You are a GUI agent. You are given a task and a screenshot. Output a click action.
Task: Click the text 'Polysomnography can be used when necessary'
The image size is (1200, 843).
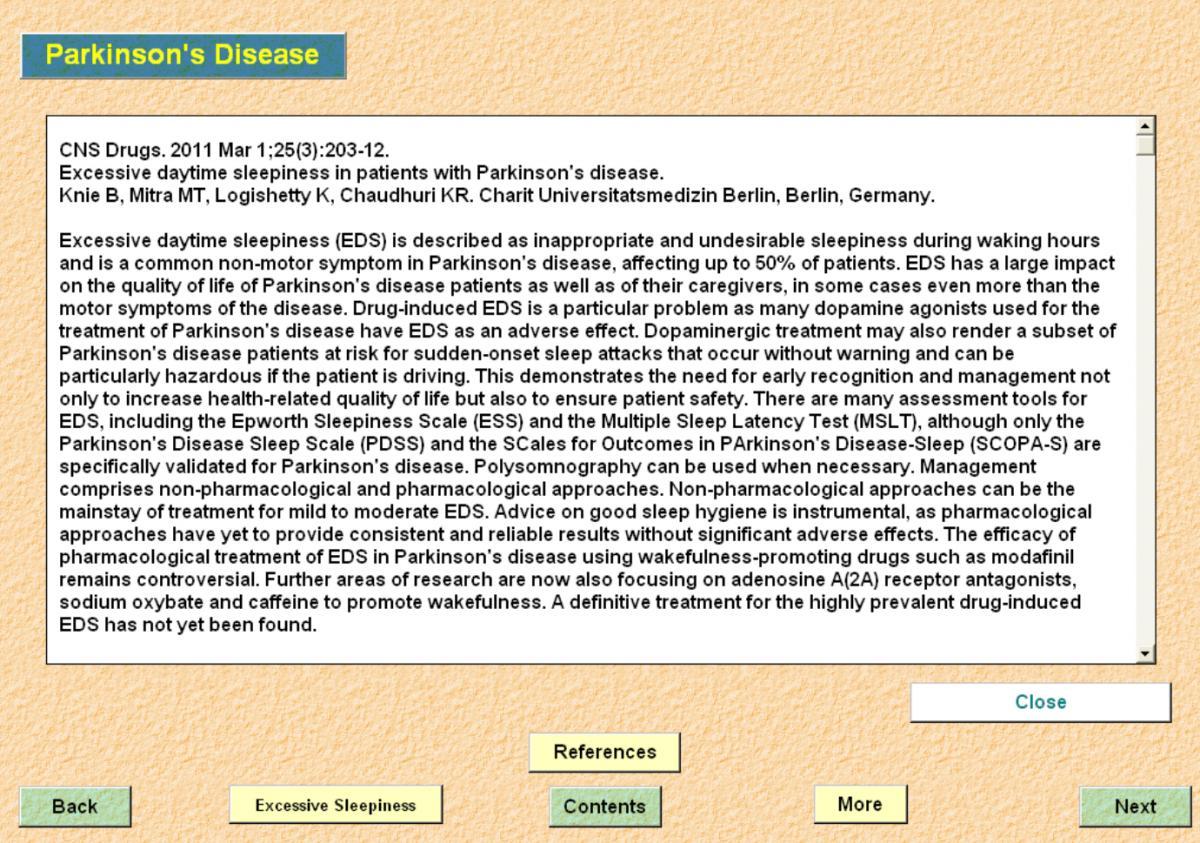[x=694, y=466]
